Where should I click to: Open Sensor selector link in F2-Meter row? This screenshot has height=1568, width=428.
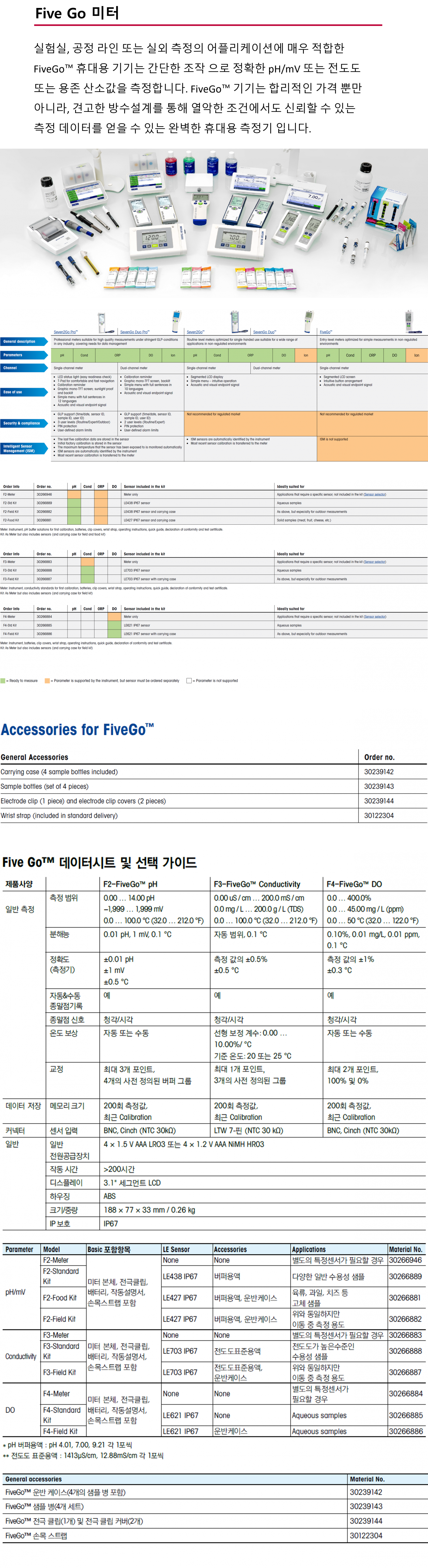pyautogui.click(x=374, y=494)
